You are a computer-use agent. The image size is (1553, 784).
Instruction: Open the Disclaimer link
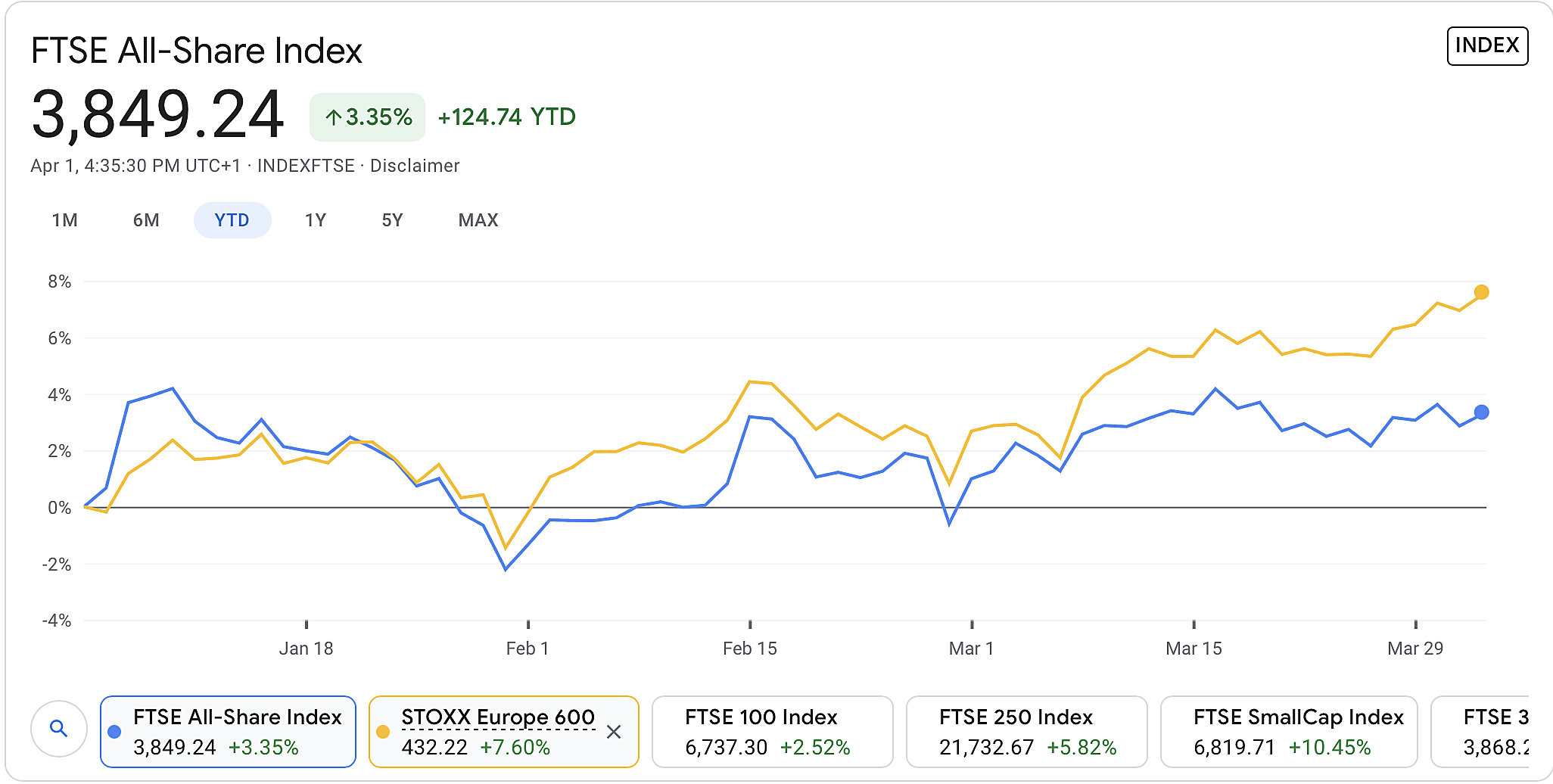(x=415, y=166)
